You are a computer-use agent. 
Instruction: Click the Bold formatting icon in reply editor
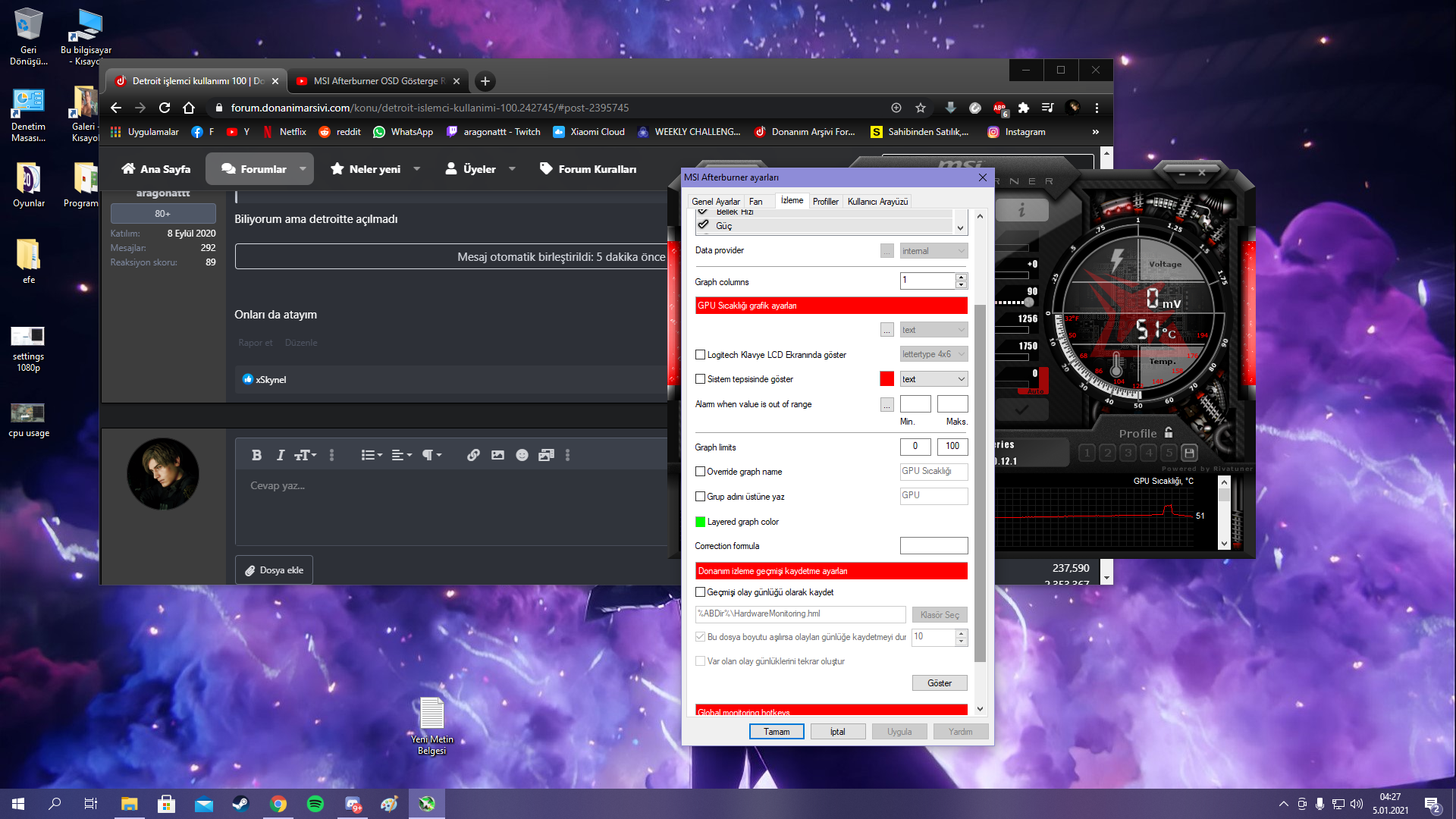(256, 455)
